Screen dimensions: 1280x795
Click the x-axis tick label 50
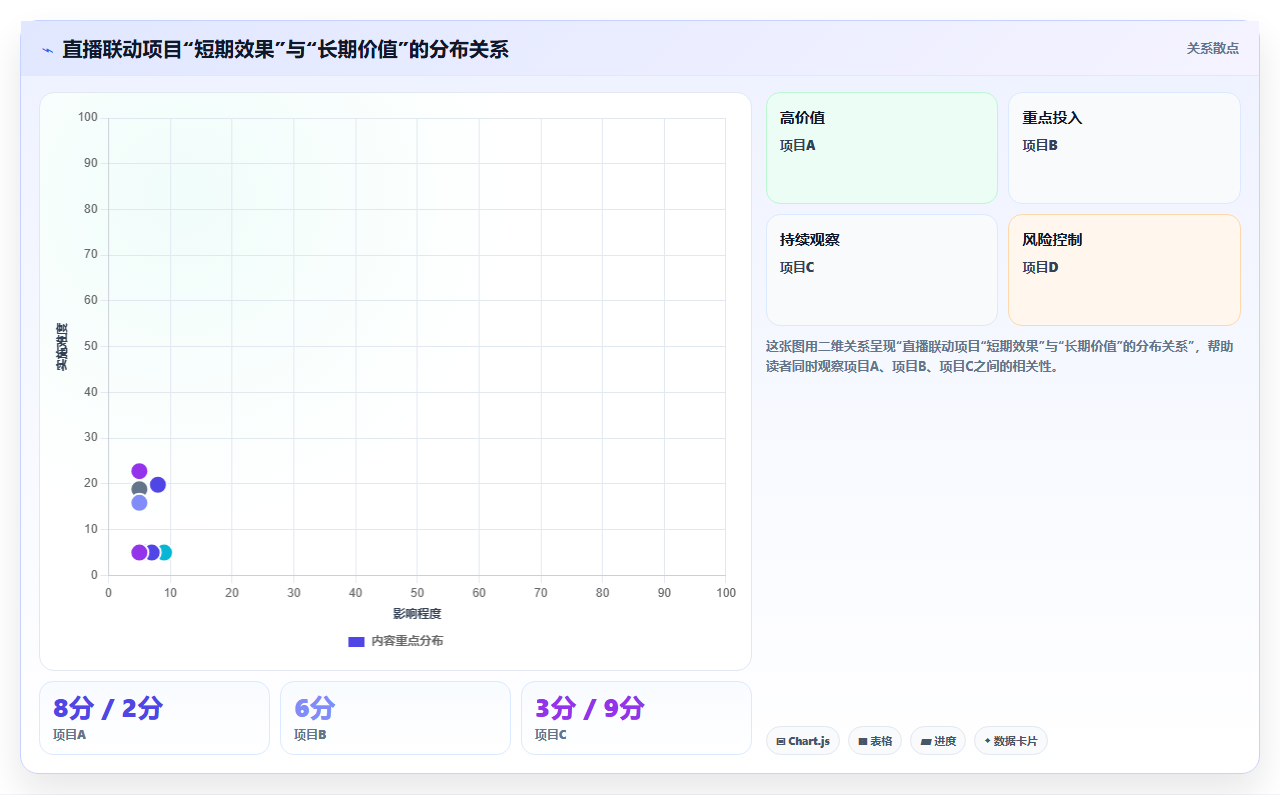click(417, 593)
